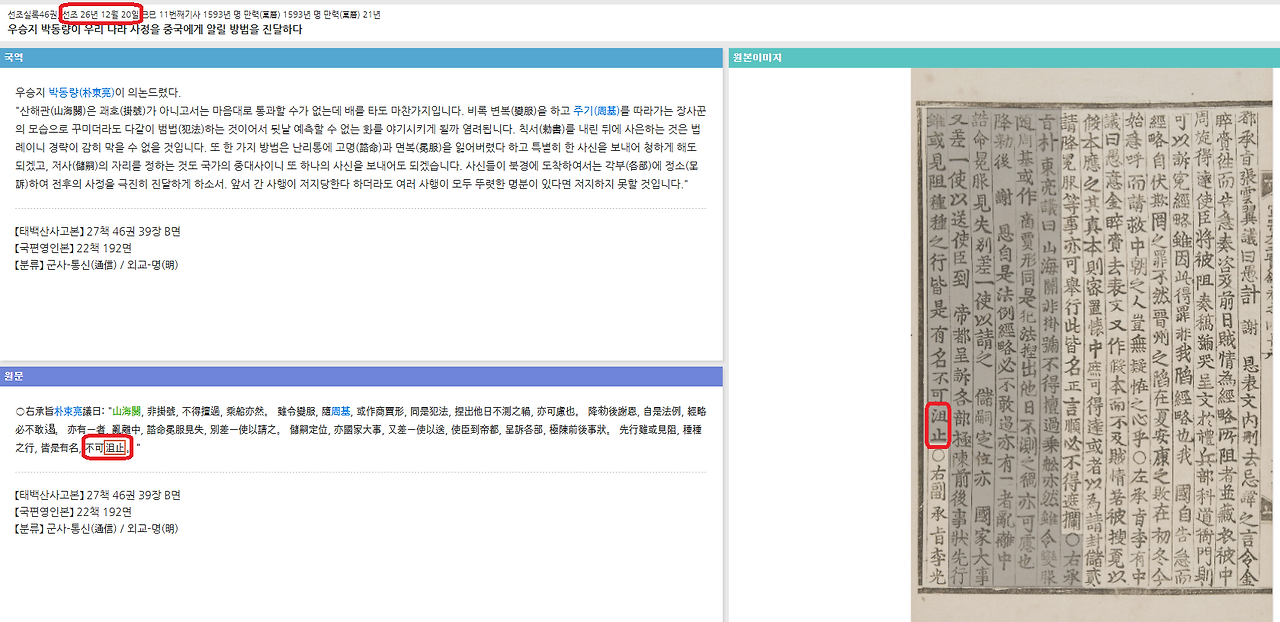Click the 不可沮止 phrase in the 원문 text
The height and width of the screenshot is (622, 1280).
107,448
